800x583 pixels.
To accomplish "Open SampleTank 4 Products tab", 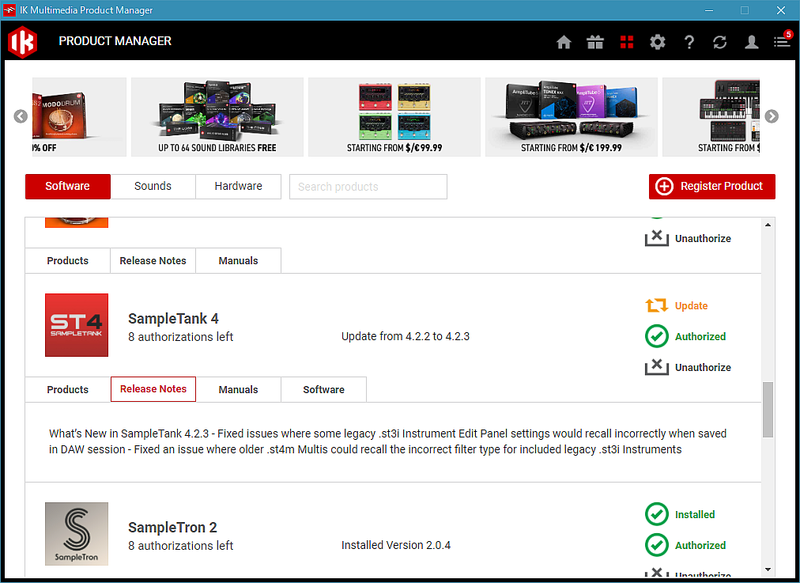I will tap(67, 389).
